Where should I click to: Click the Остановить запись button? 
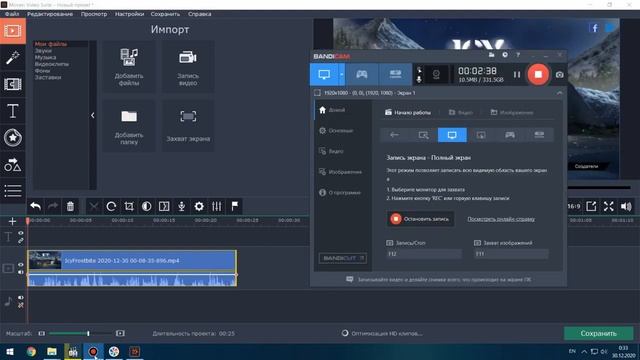[x=420, y=219]
